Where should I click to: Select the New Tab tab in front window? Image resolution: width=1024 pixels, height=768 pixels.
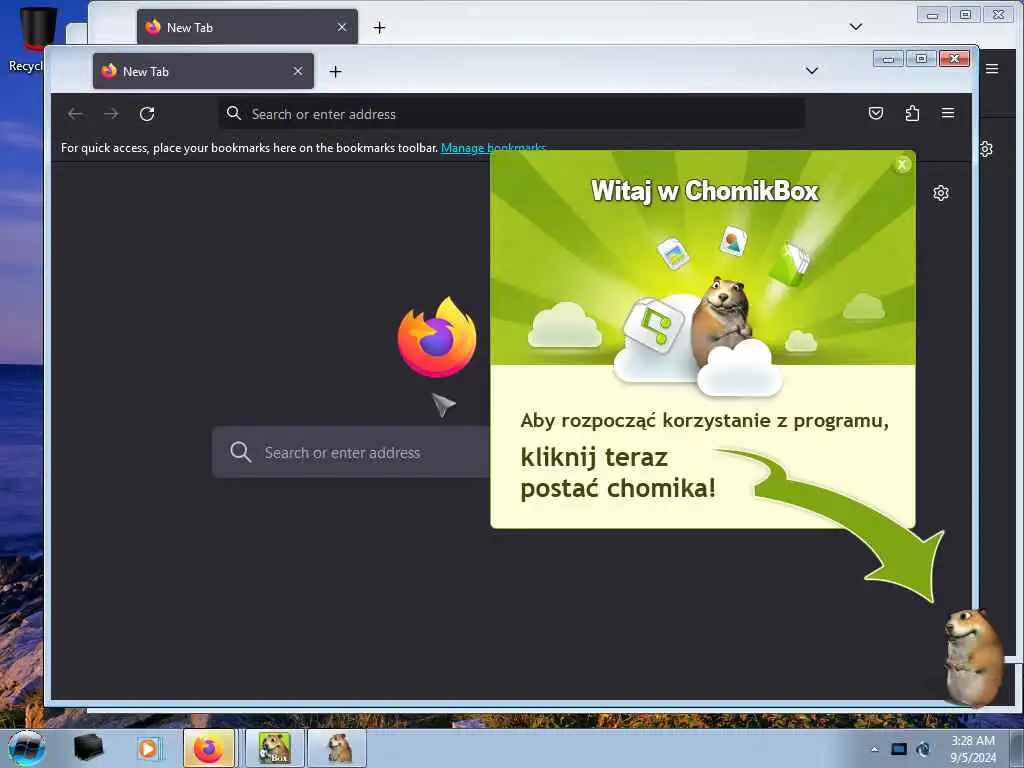click(x=203, y=71)
